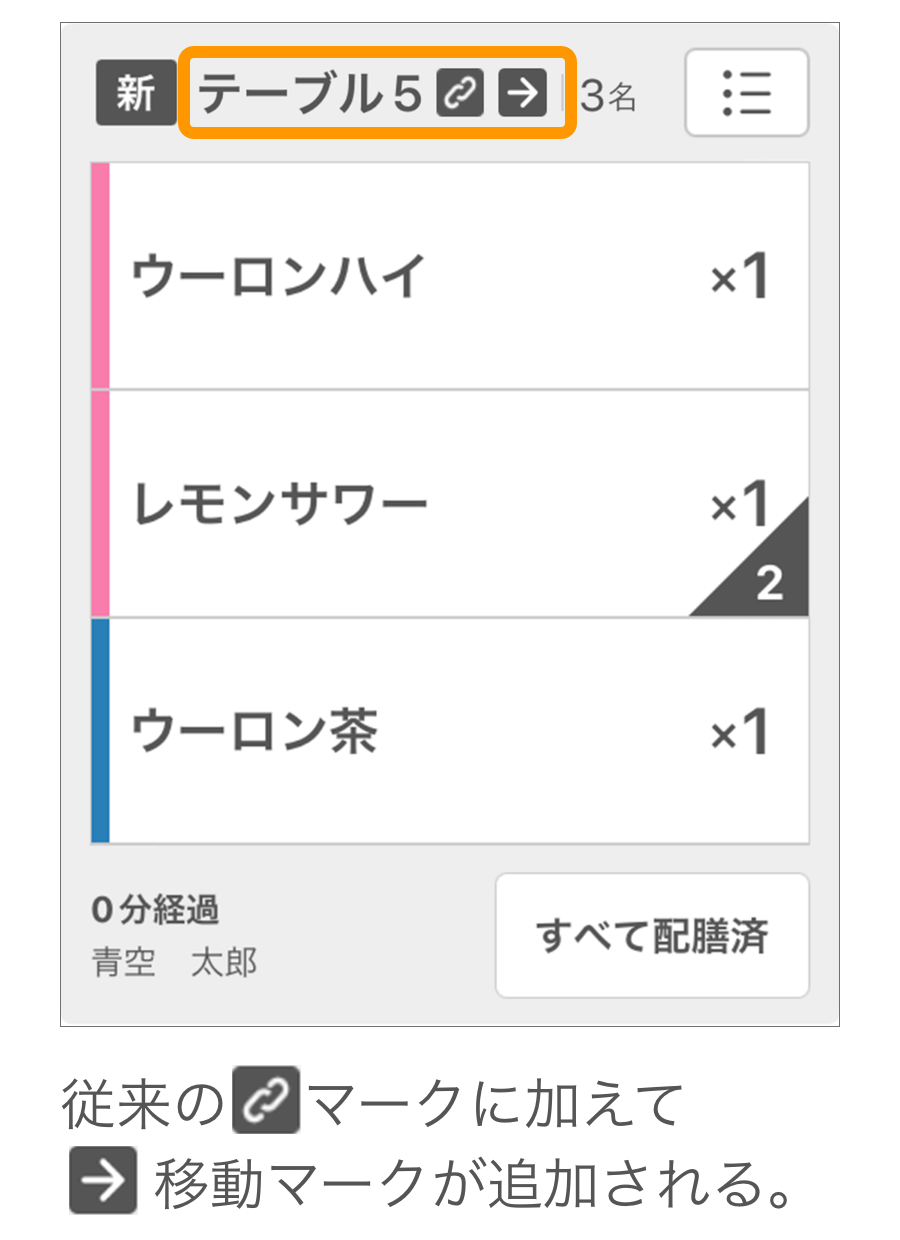Open the list menu icon button
The width and height of the screenshot is (900, 1240).
[746, 93]
